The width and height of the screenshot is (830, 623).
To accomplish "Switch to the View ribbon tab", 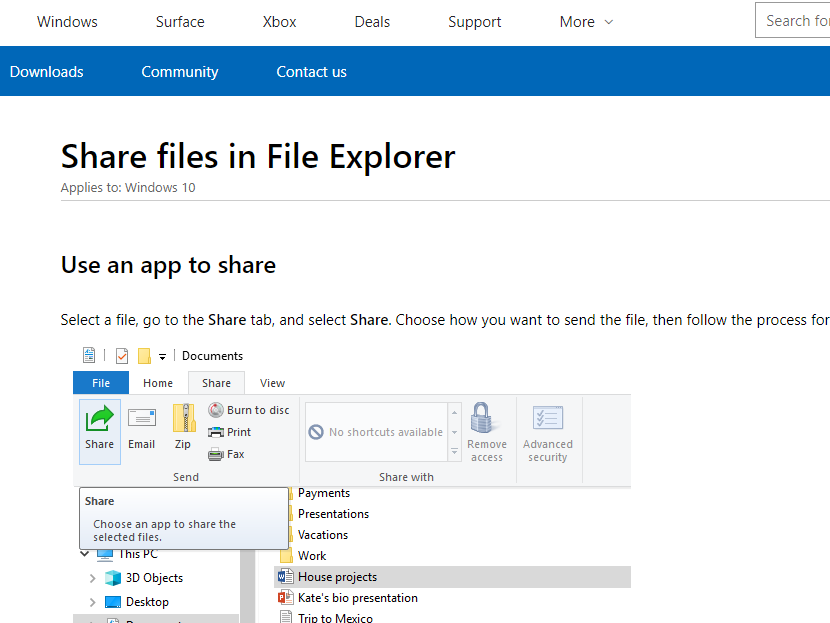I will tap(272, 382).
